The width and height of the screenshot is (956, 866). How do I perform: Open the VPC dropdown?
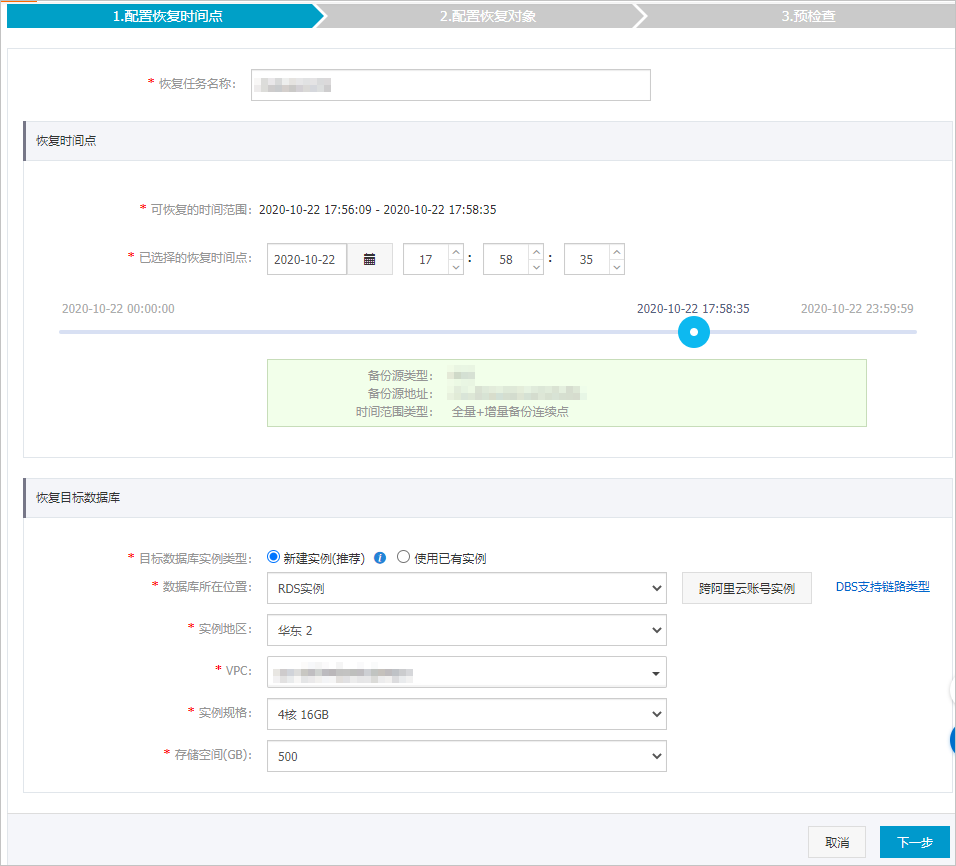pyautogui.click(x=466, y=672)
